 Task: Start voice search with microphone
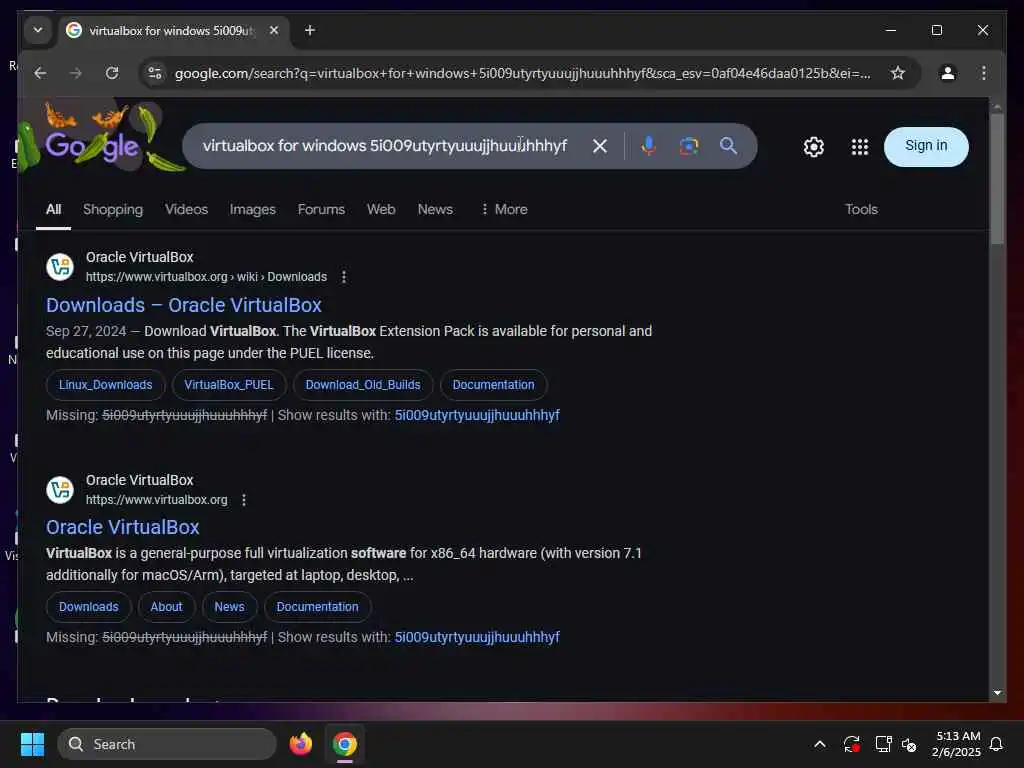[648, 146]
